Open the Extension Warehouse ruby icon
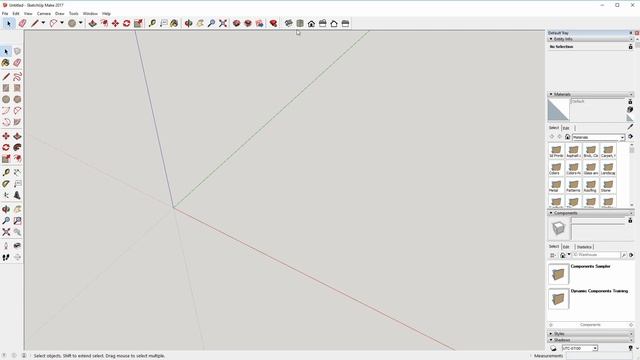This screenshot has width=640, height=360. pos(273,23)
